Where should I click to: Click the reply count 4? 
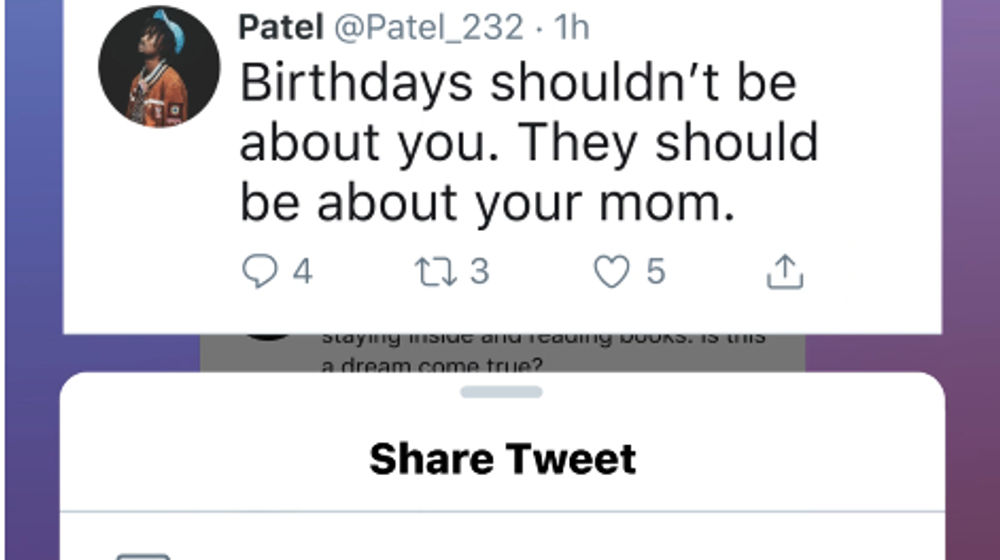click(301, 272)
